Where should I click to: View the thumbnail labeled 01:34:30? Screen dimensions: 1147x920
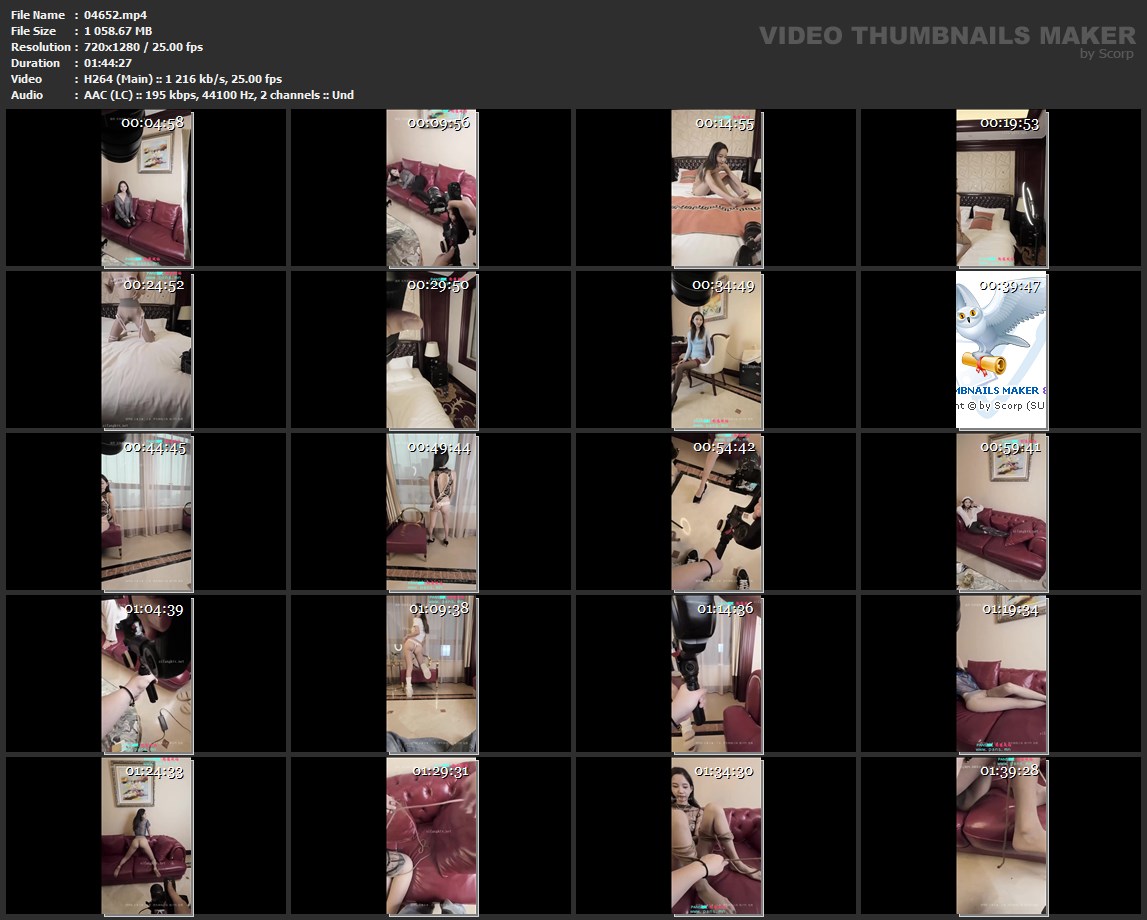click(716, 837)
